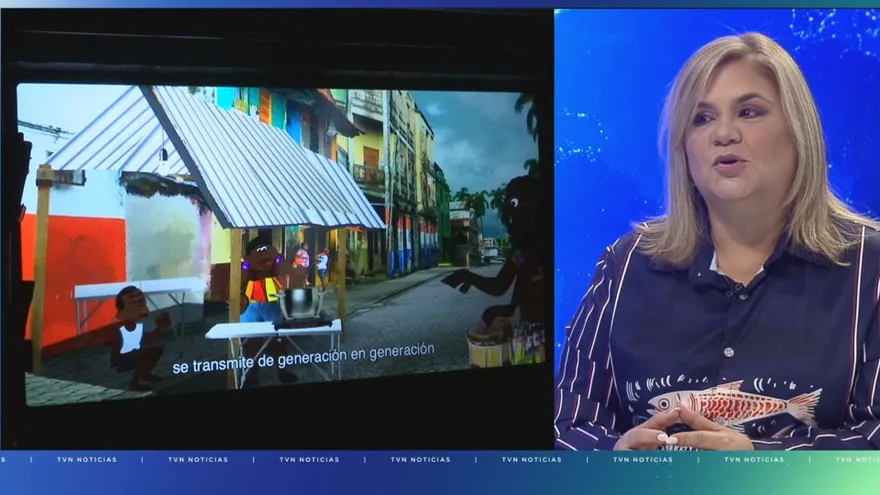Click the palm trees at the end of the street
Image resolution: width=880 pixels, height=495 pixels.
pos(470,205)
